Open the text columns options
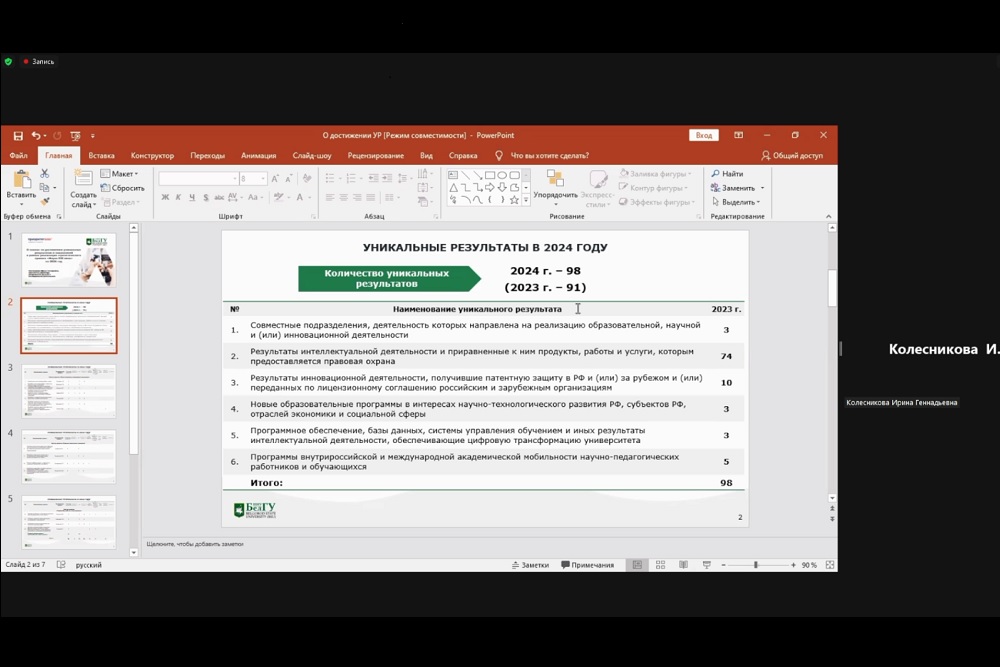Viewport: 1000px width, 667px height. [392, 198]
